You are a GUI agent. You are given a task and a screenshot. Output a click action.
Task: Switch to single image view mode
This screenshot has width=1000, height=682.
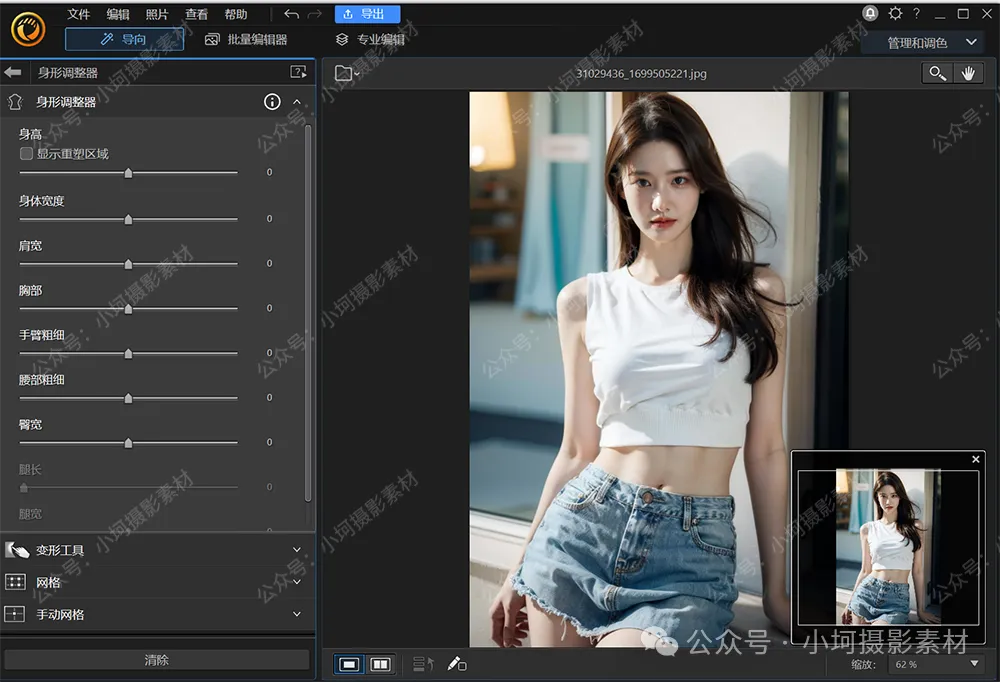[x=349, y=664]
